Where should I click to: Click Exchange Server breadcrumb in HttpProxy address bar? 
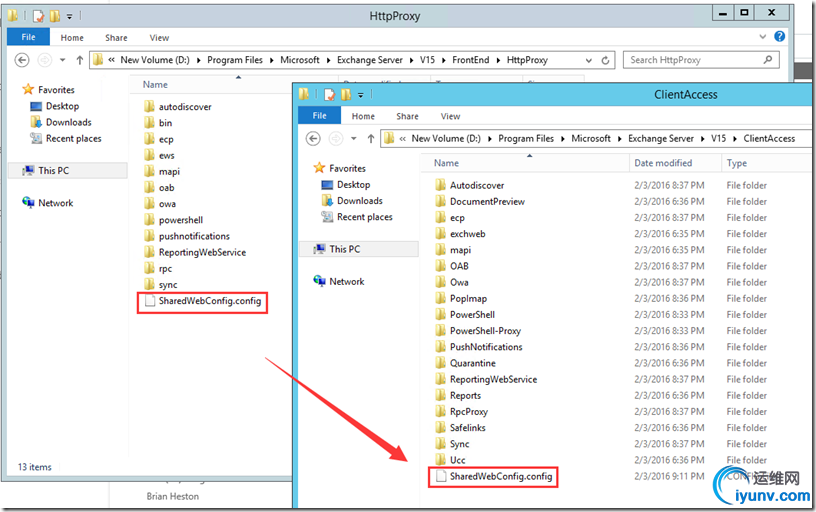coord(369,60)
